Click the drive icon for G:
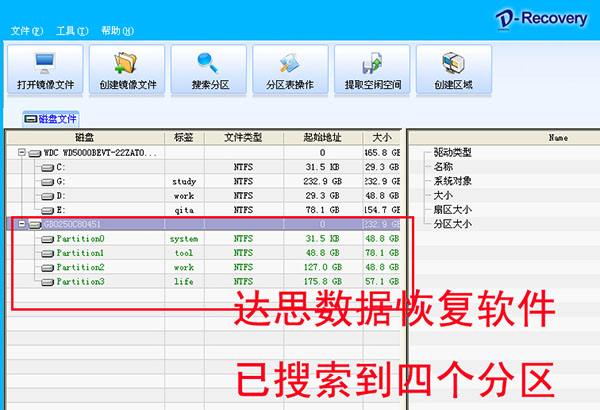The height and width of the screenshot is (410, 600). pyautogui.click(x=47, y=181)
